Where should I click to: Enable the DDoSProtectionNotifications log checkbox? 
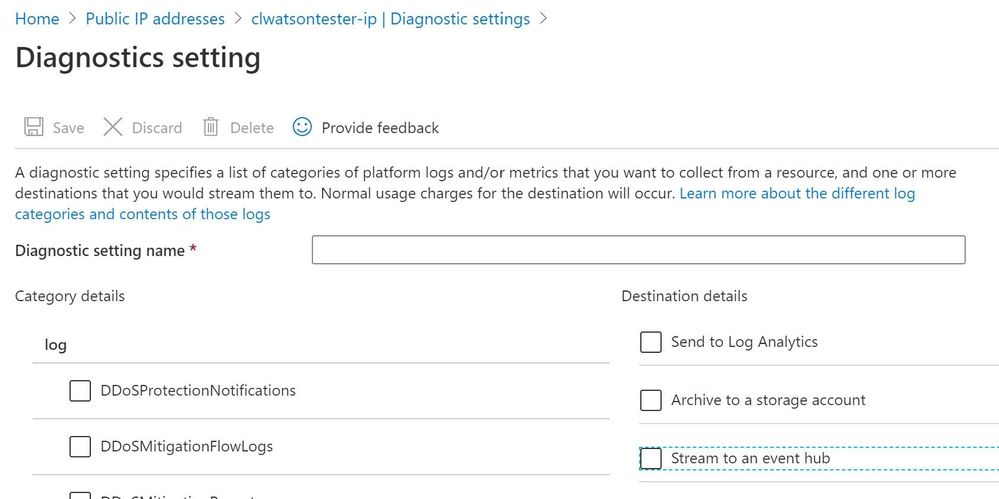[x=80, y=390]
